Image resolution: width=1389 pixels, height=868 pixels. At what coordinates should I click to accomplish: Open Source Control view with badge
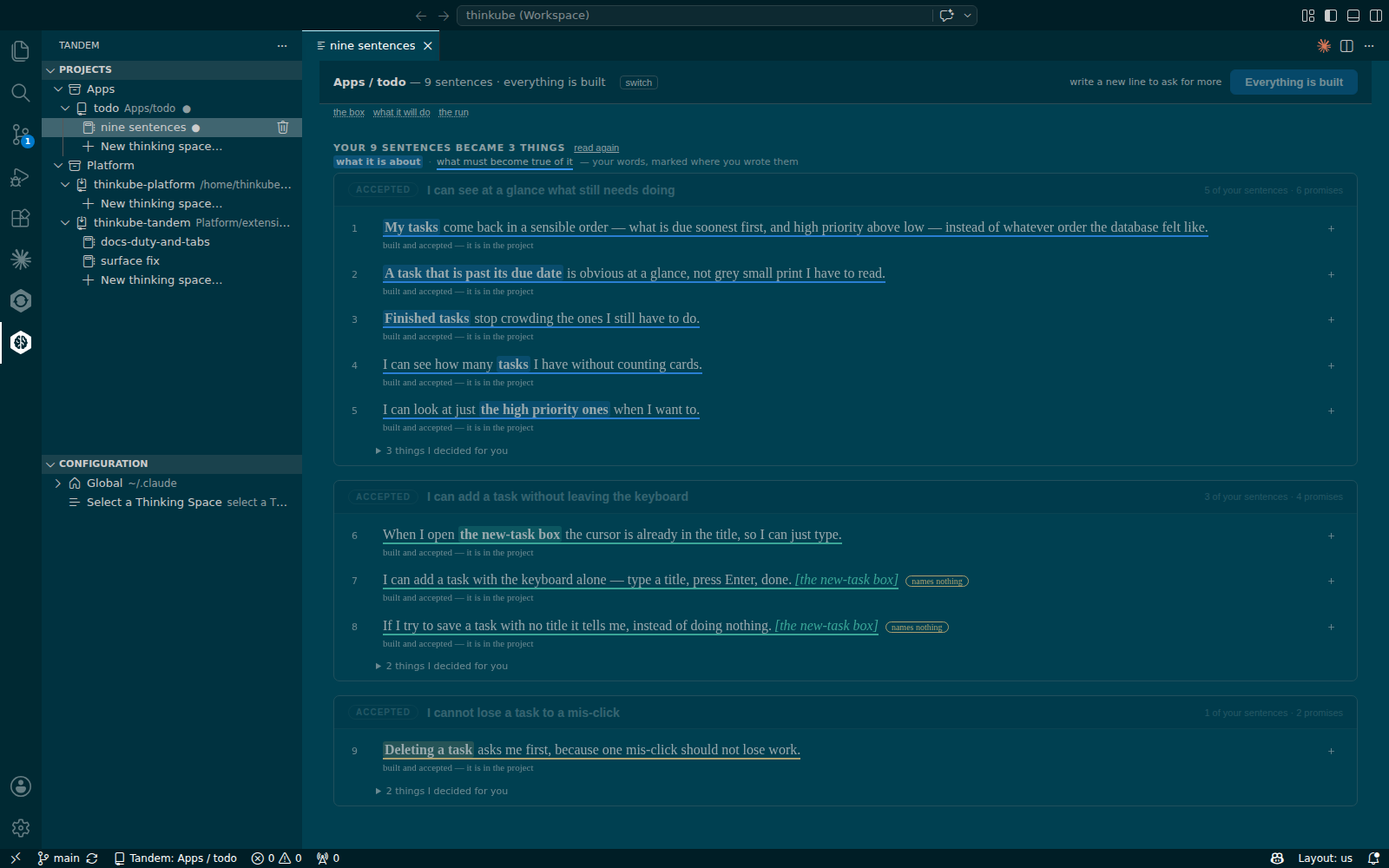[x=21, y=135]
